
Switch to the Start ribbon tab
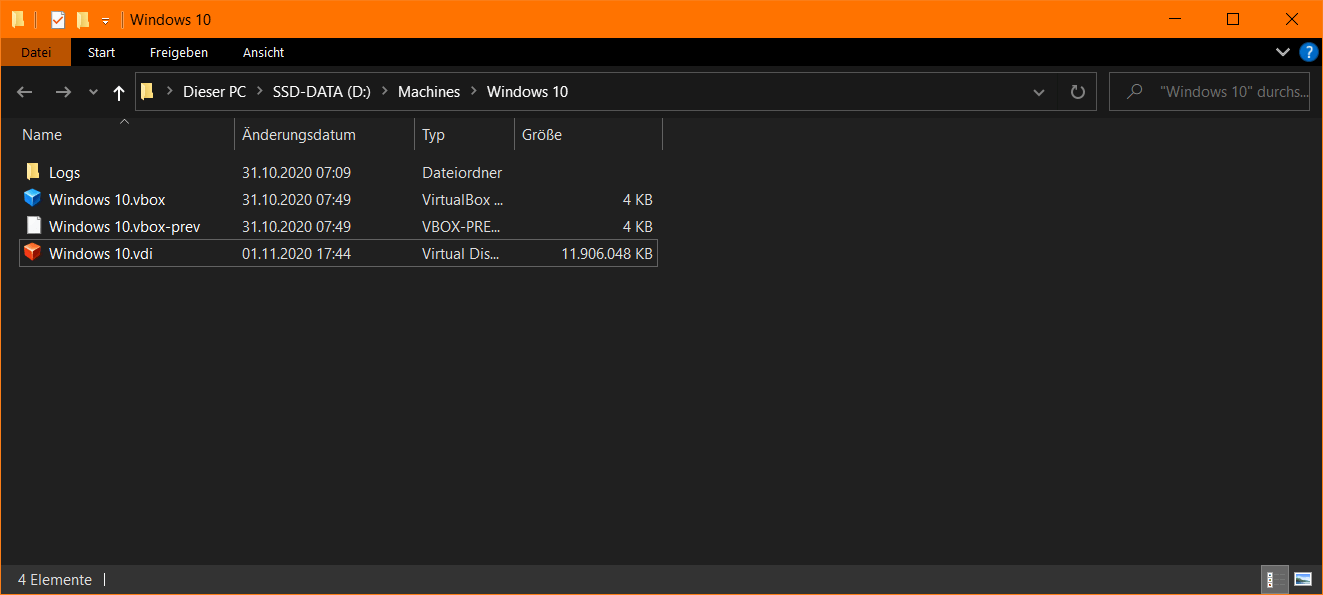101,52
